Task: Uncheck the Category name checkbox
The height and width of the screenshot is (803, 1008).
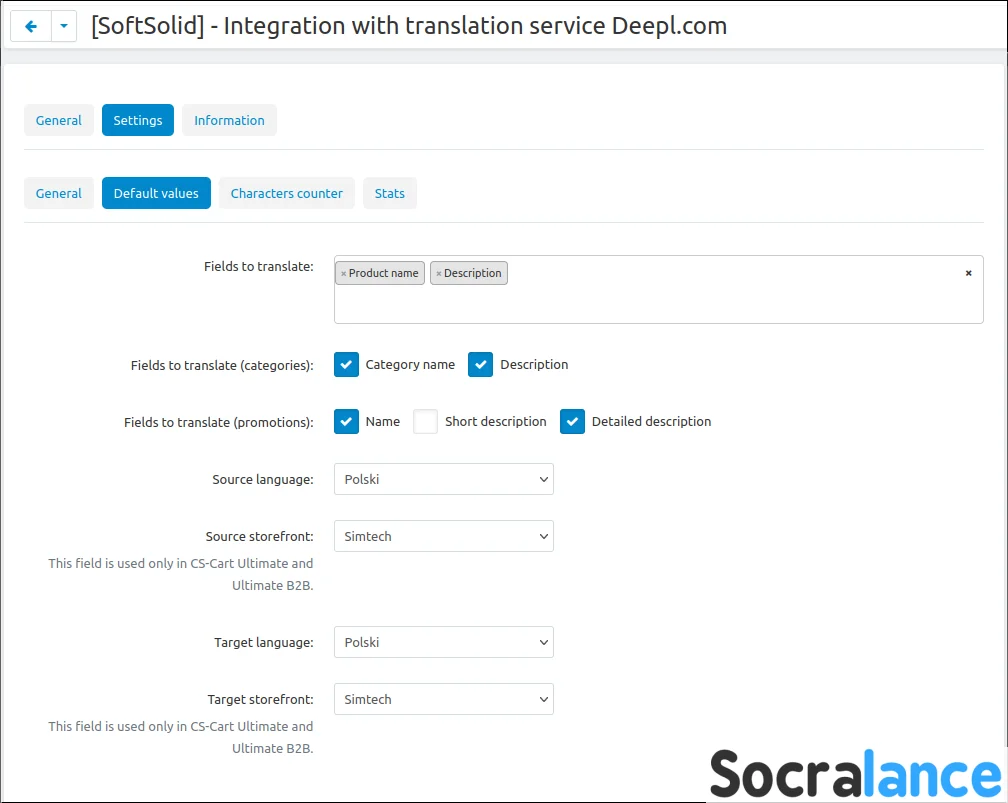Action: click(346, 365)
